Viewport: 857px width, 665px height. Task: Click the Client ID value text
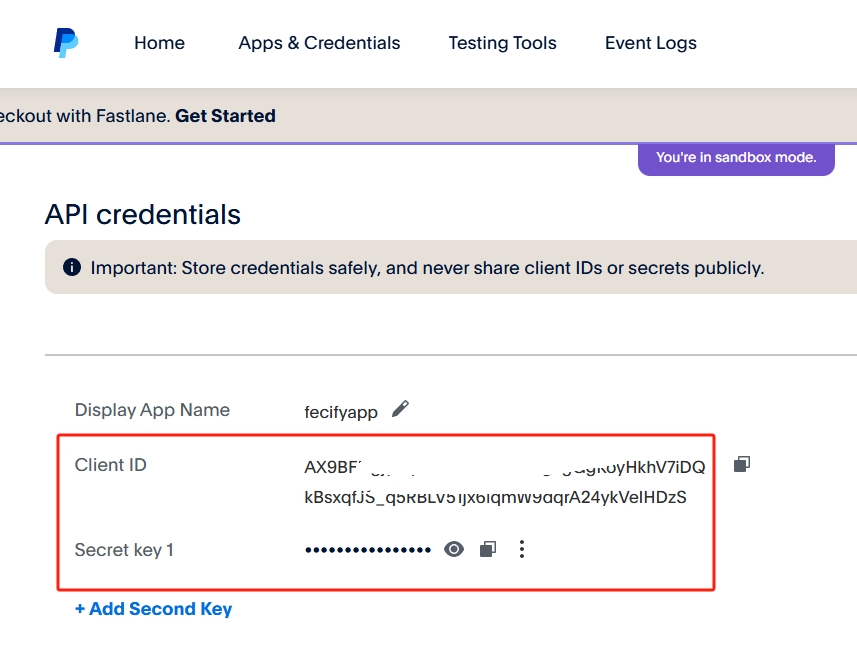click(x=504, y=482)
